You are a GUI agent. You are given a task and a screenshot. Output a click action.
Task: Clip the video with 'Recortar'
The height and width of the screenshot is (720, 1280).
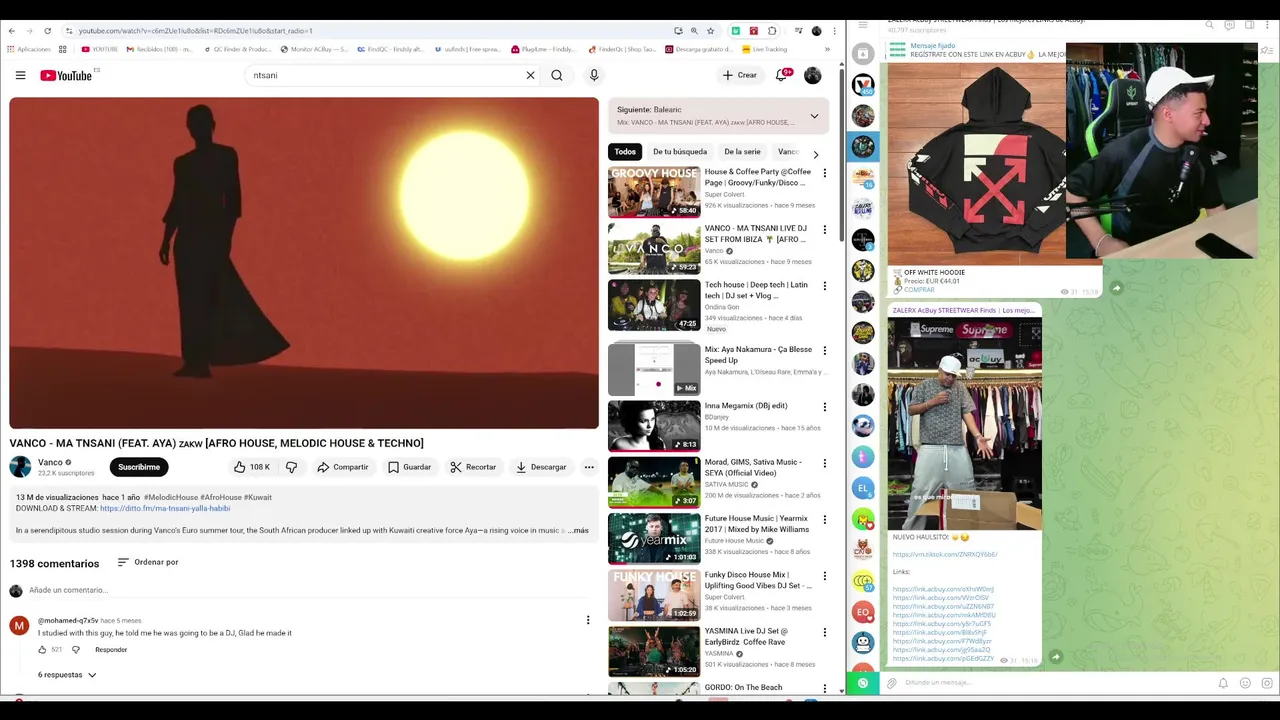473,467
